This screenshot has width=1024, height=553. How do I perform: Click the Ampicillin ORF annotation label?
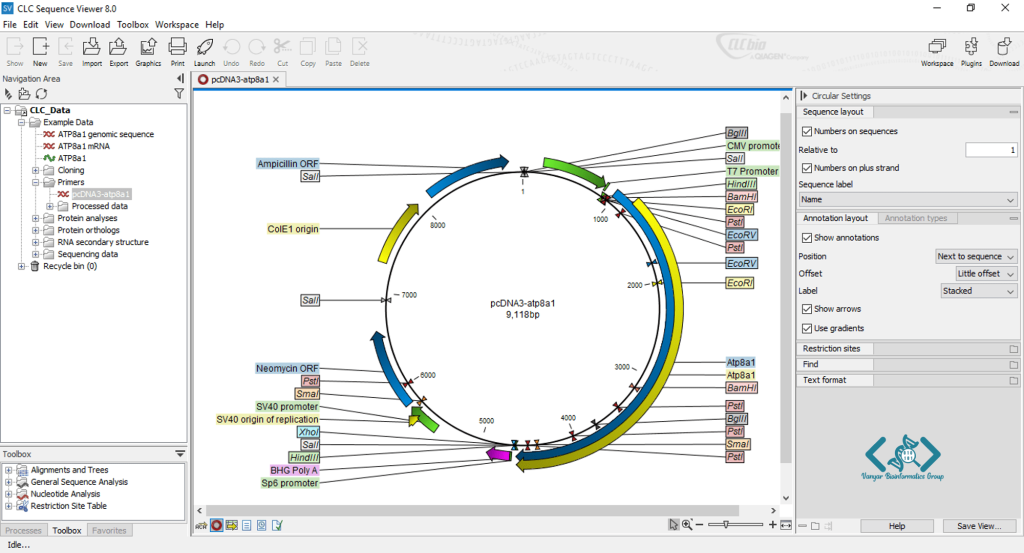[287, 164]
